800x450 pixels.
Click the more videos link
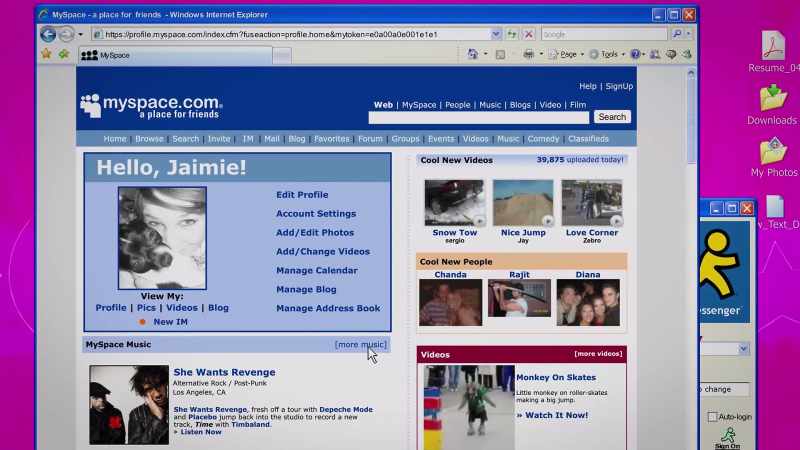click(598, 354)
